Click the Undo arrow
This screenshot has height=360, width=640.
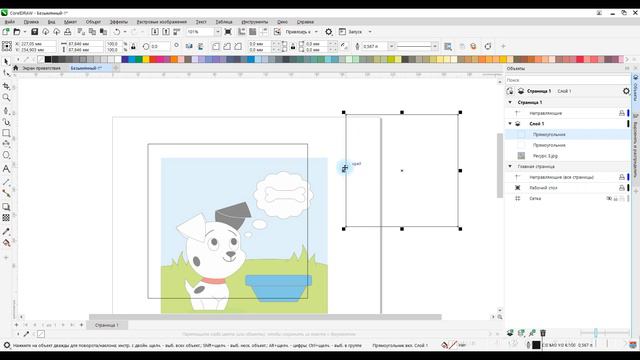pos(117,31)
